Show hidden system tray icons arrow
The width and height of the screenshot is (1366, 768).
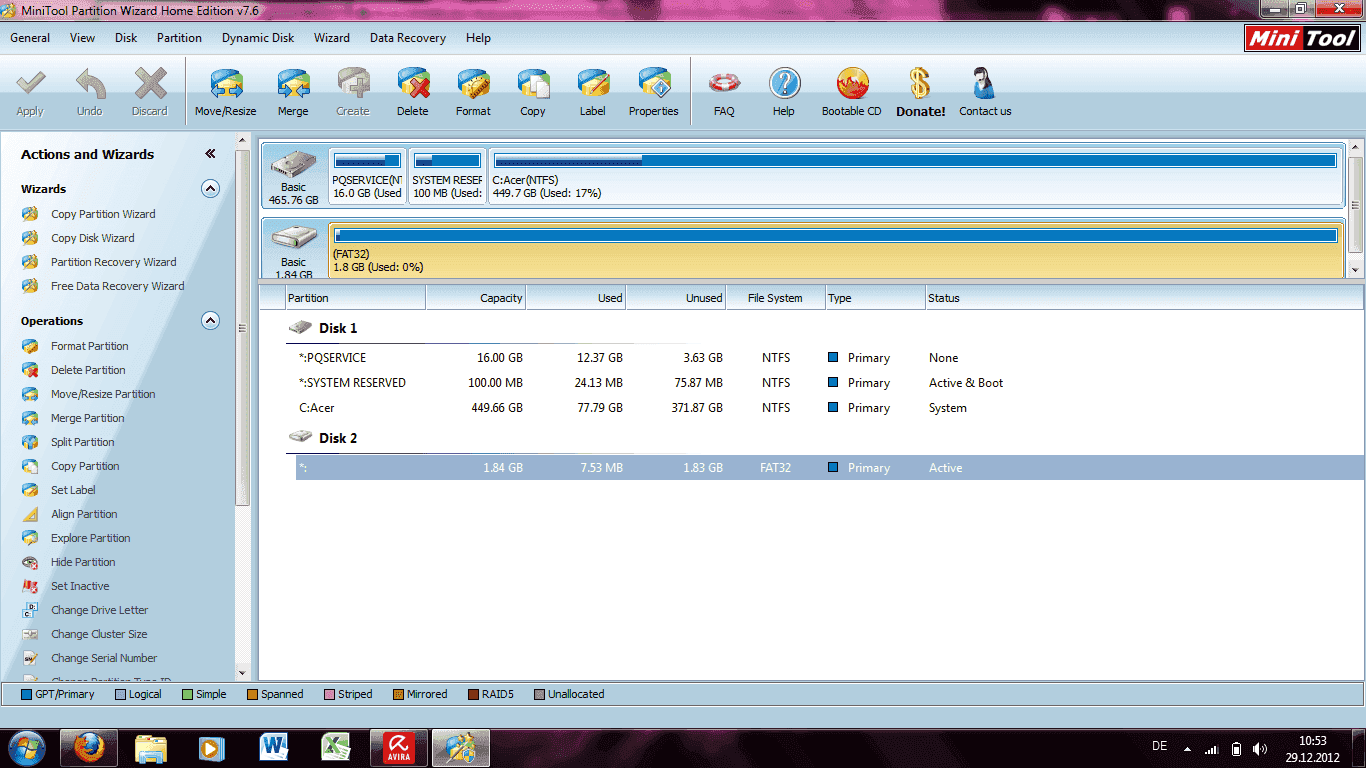tap(1187, 748)
